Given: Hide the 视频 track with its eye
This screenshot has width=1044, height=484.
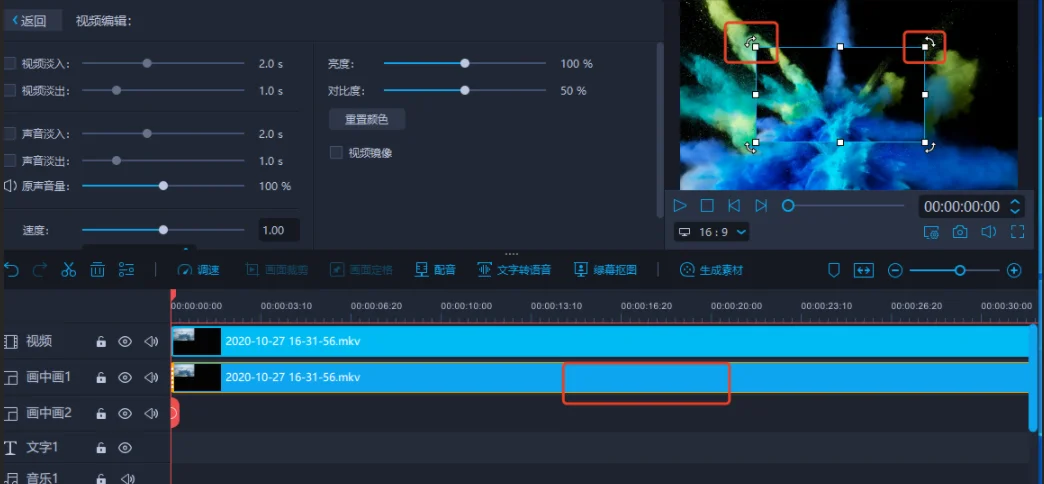Looking at the screenshot, I should click(125, 342).
